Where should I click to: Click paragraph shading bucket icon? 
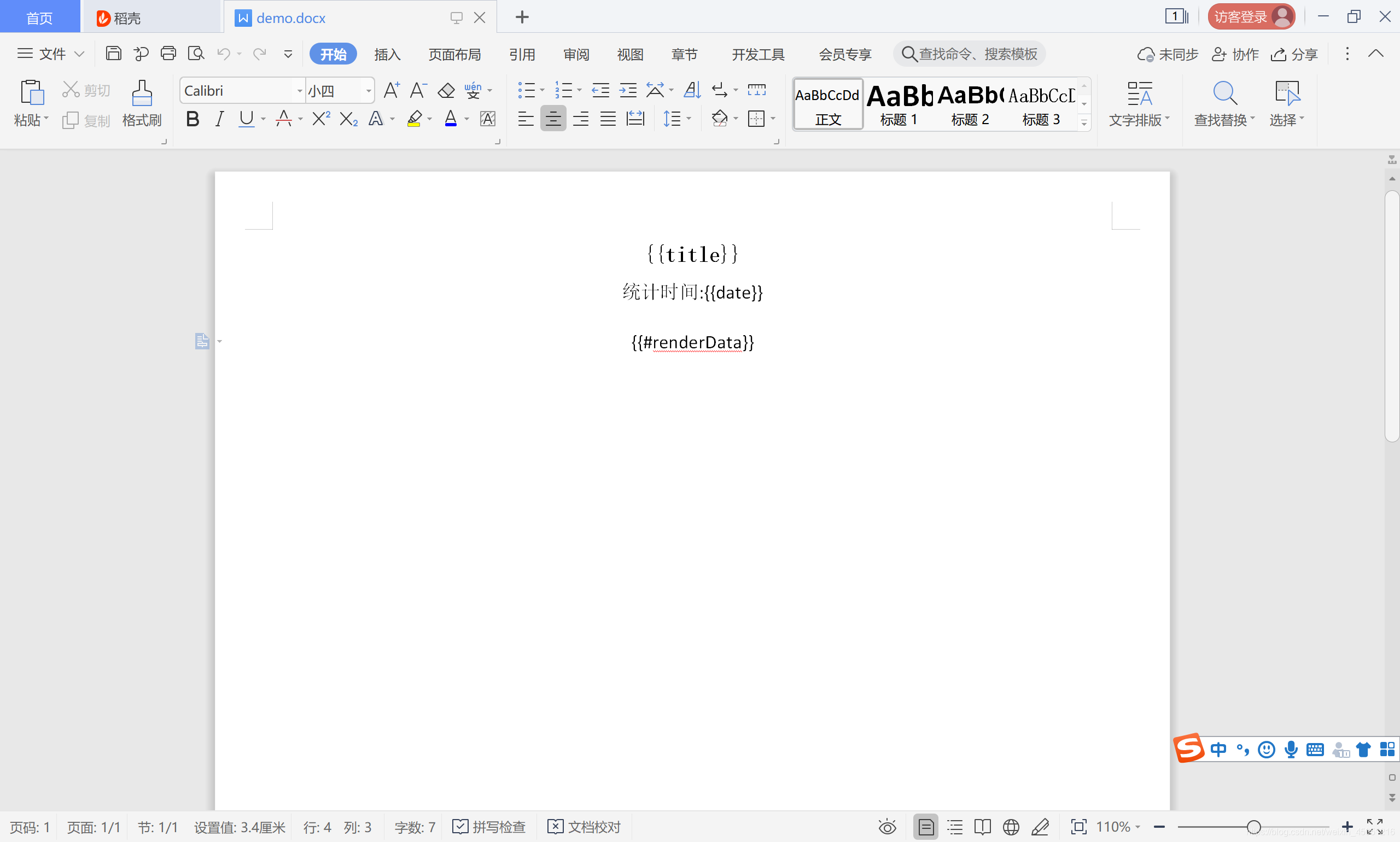point(720,119)
